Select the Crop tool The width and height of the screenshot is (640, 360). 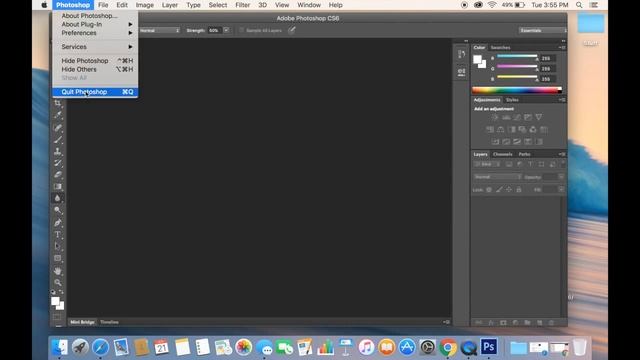click(x=58, y=103)
